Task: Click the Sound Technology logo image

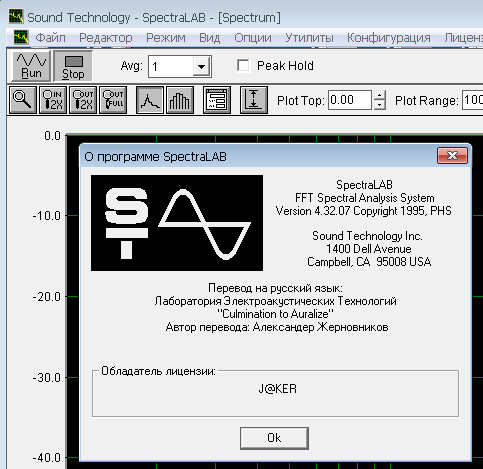Action: [177, 223]
